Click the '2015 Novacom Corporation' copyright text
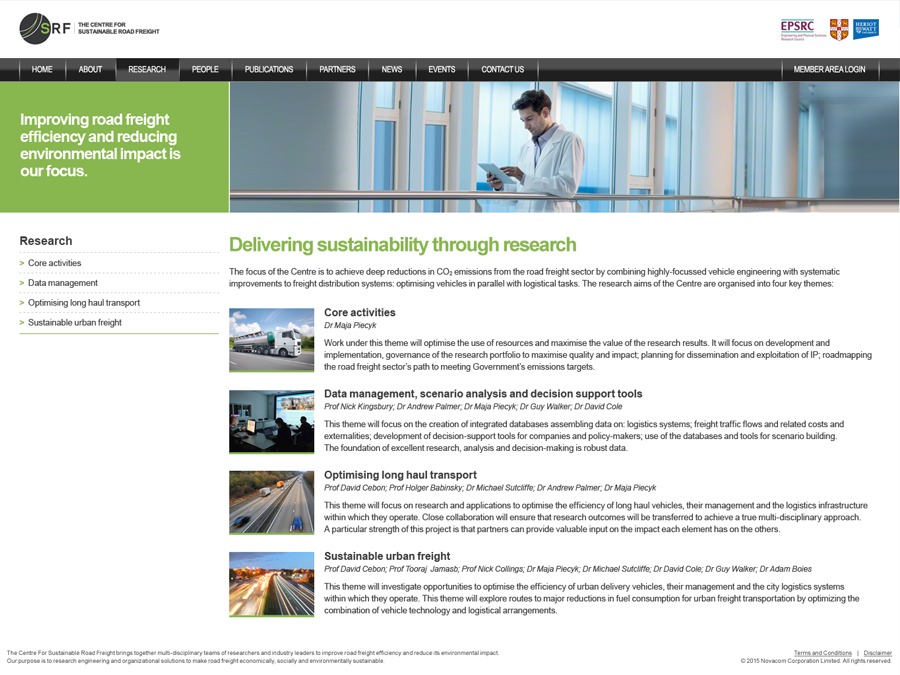Viewport: 900px width, 675px height. (x=816, y=661)
